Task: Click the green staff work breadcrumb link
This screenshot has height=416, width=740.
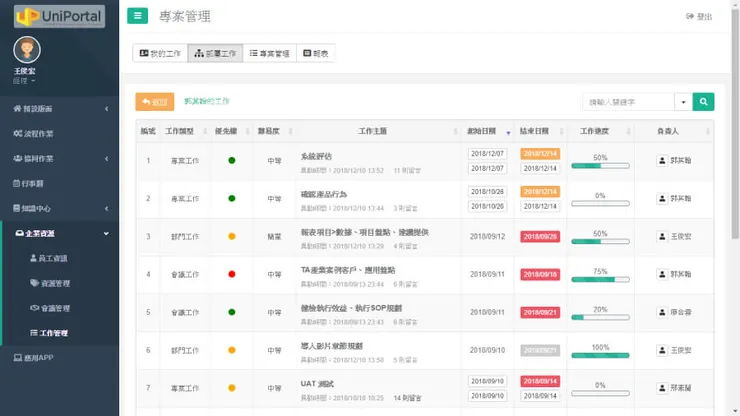Action: [207, 101]
